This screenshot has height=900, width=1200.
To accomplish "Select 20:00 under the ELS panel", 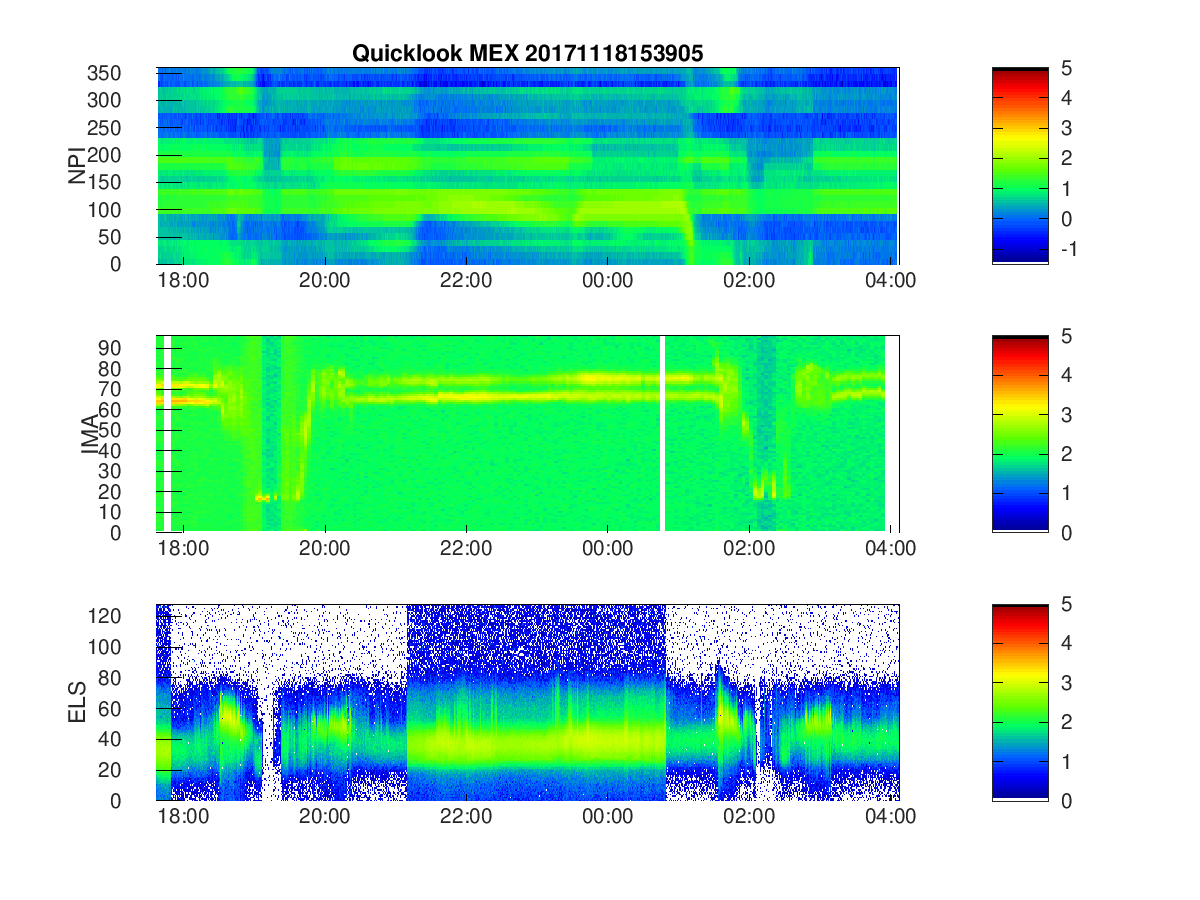I will point(324,817).
